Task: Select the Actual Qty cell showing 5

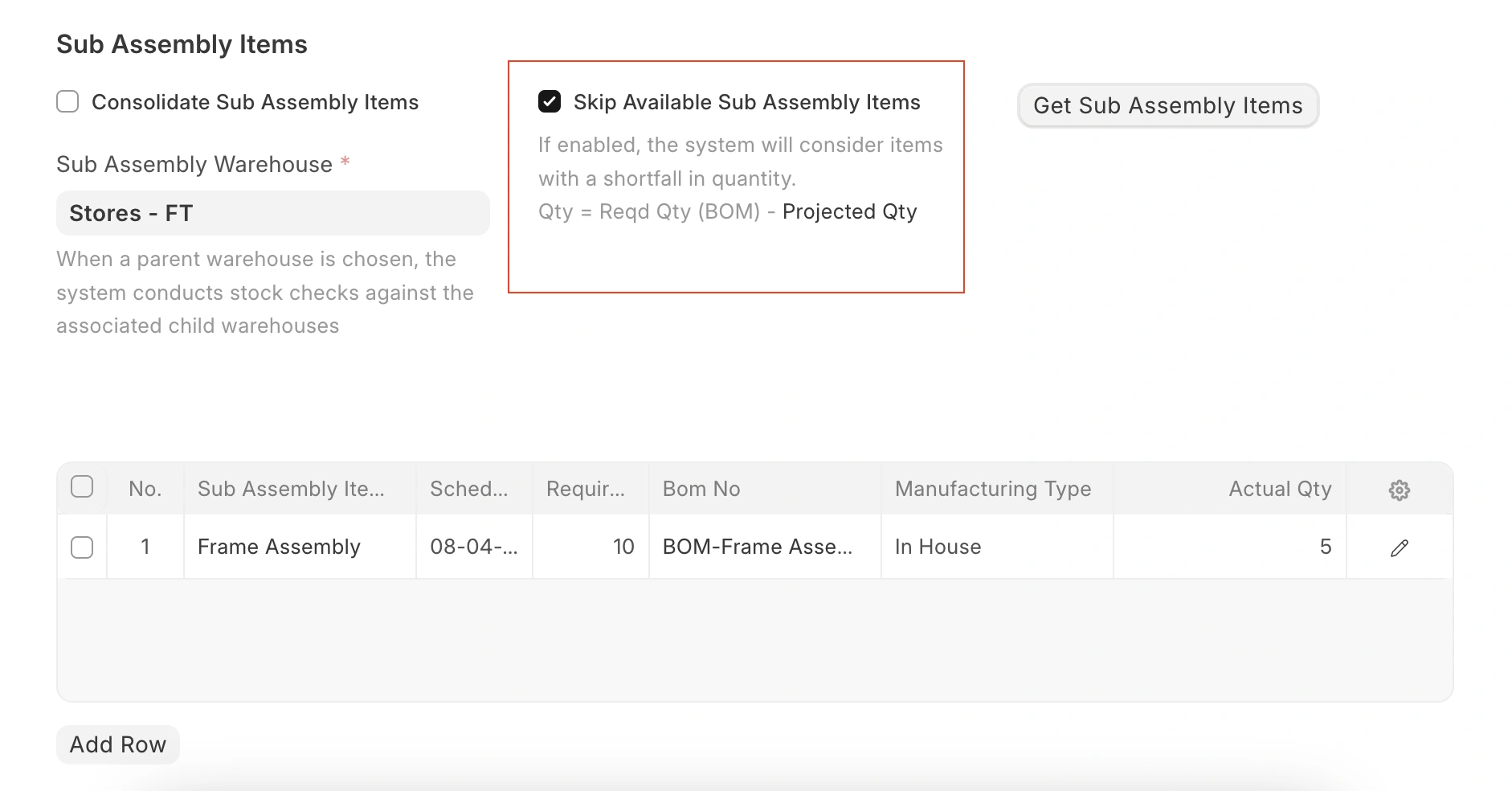Action: pyautogui.click(x=1229, y=547)
